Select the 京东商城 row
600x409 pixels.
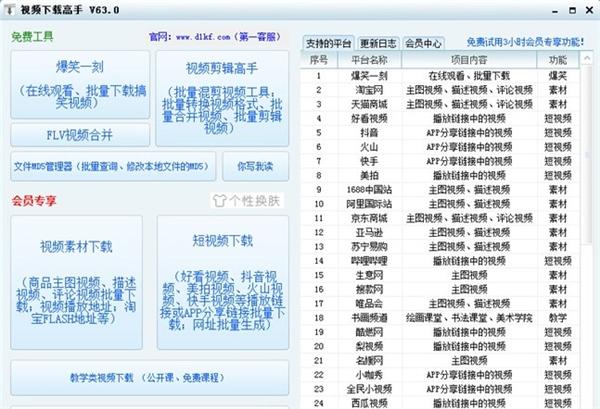440,218
